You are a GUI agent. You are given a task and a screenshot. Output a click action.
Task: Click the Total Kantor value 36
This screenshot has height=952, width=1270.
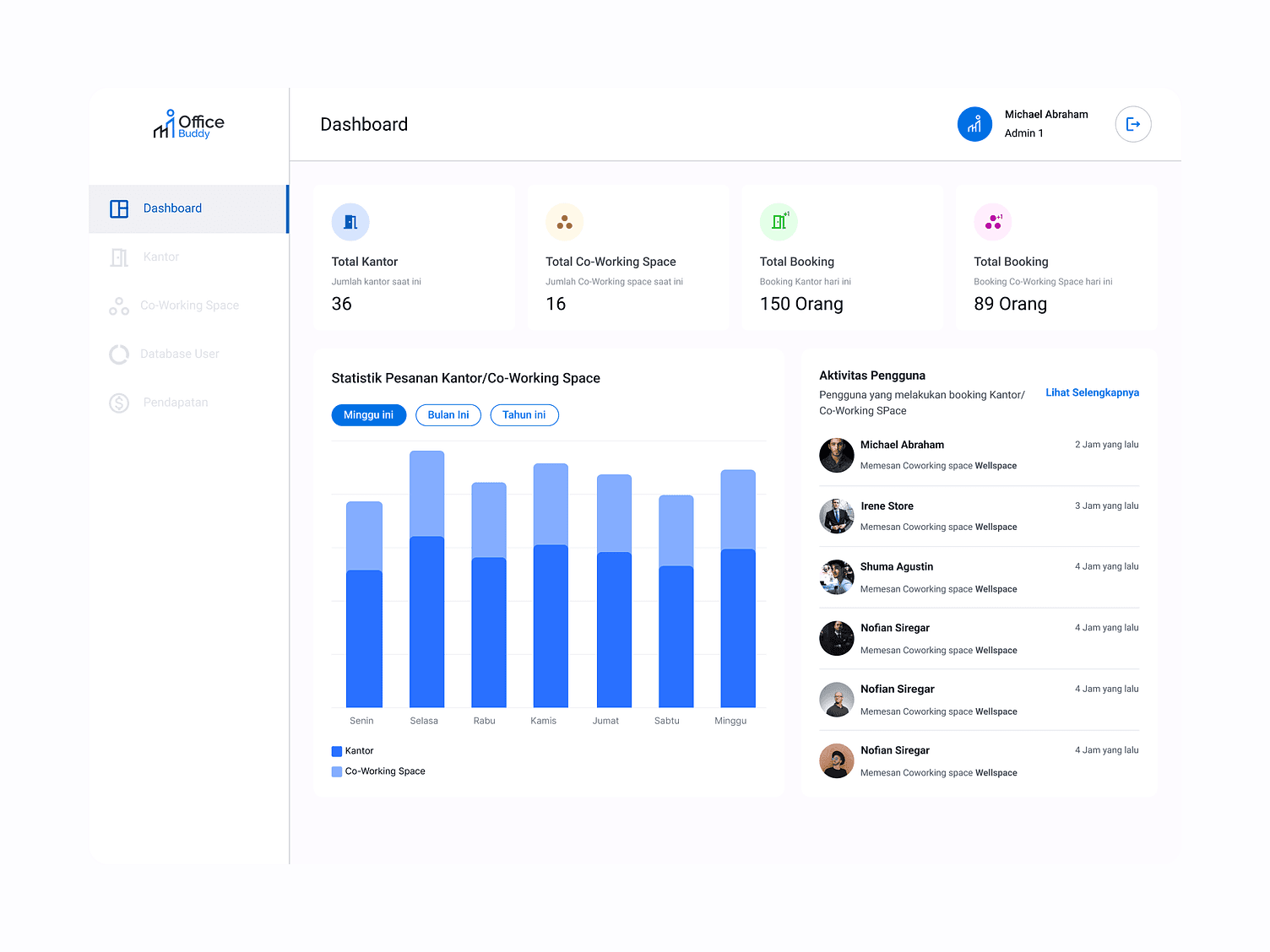coord(342,304)
